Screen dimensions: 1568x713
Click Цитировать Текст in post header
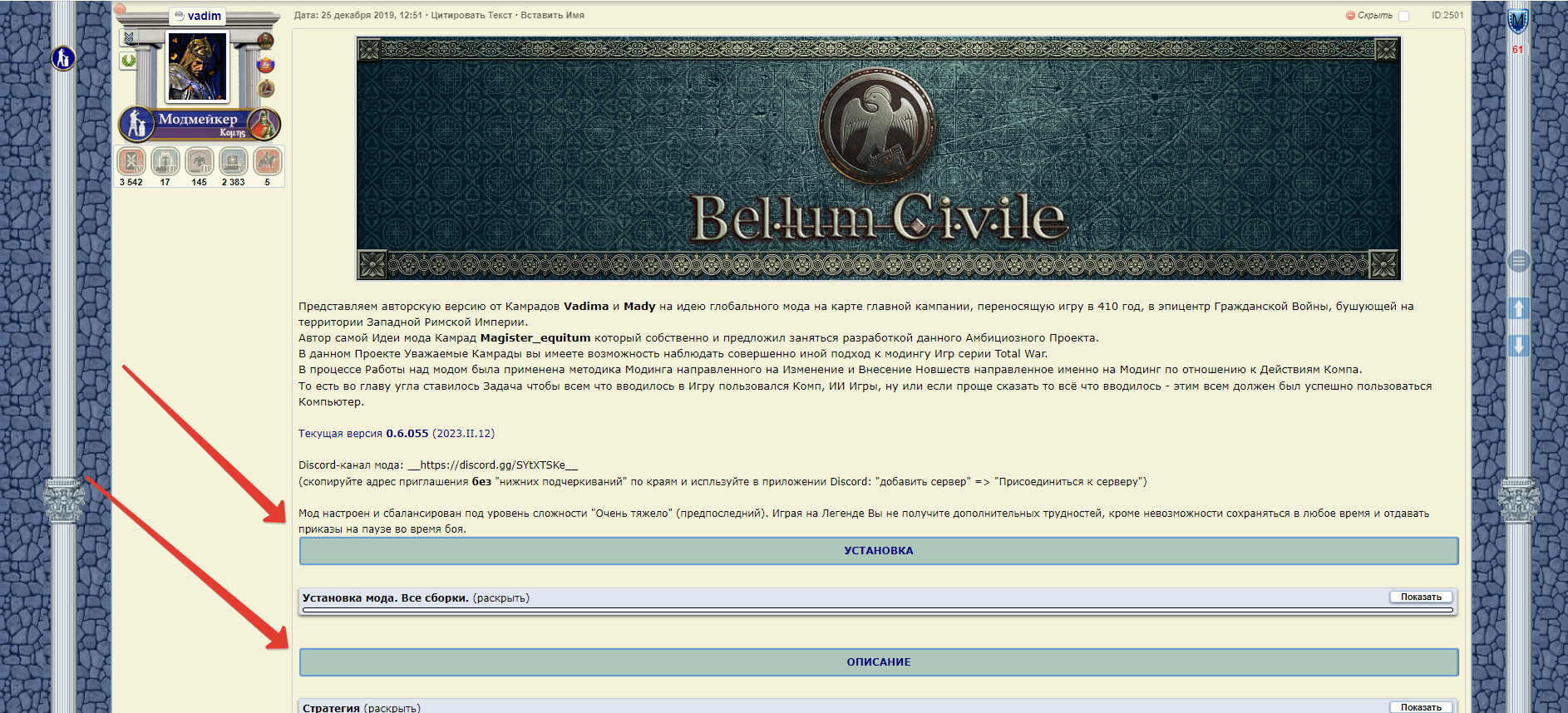[471, 15]
